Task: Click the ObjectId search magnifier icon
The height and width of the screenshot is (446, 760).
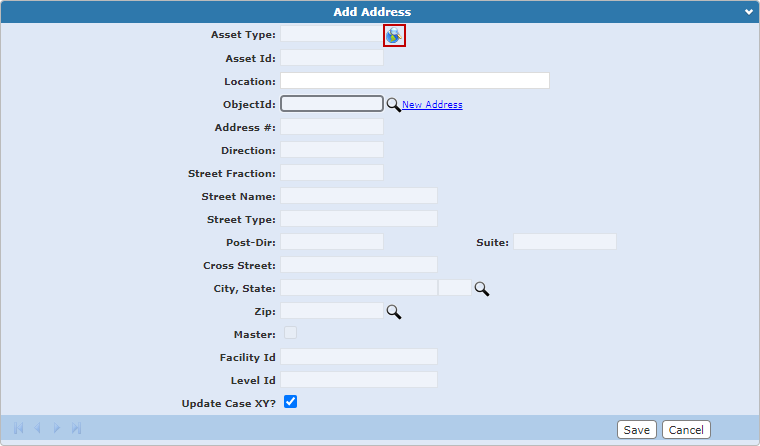Action: [x=393, y=104]
